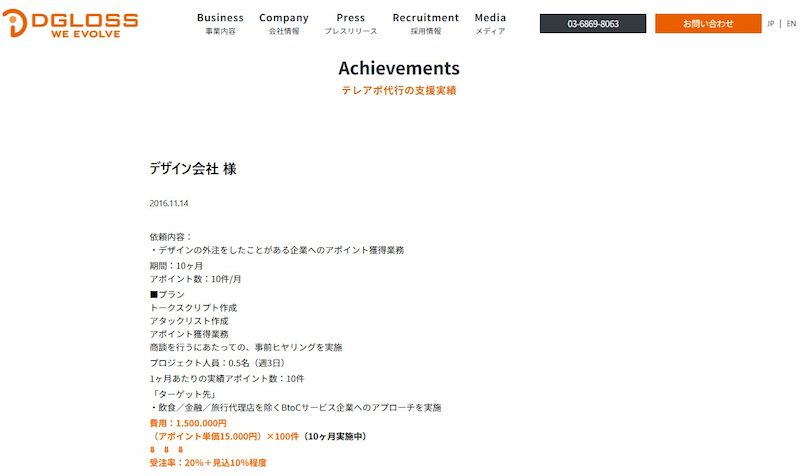Click the プロジェクト人員：0.5名 line
This screenshot has width=800, height=476.
(217, 363)
